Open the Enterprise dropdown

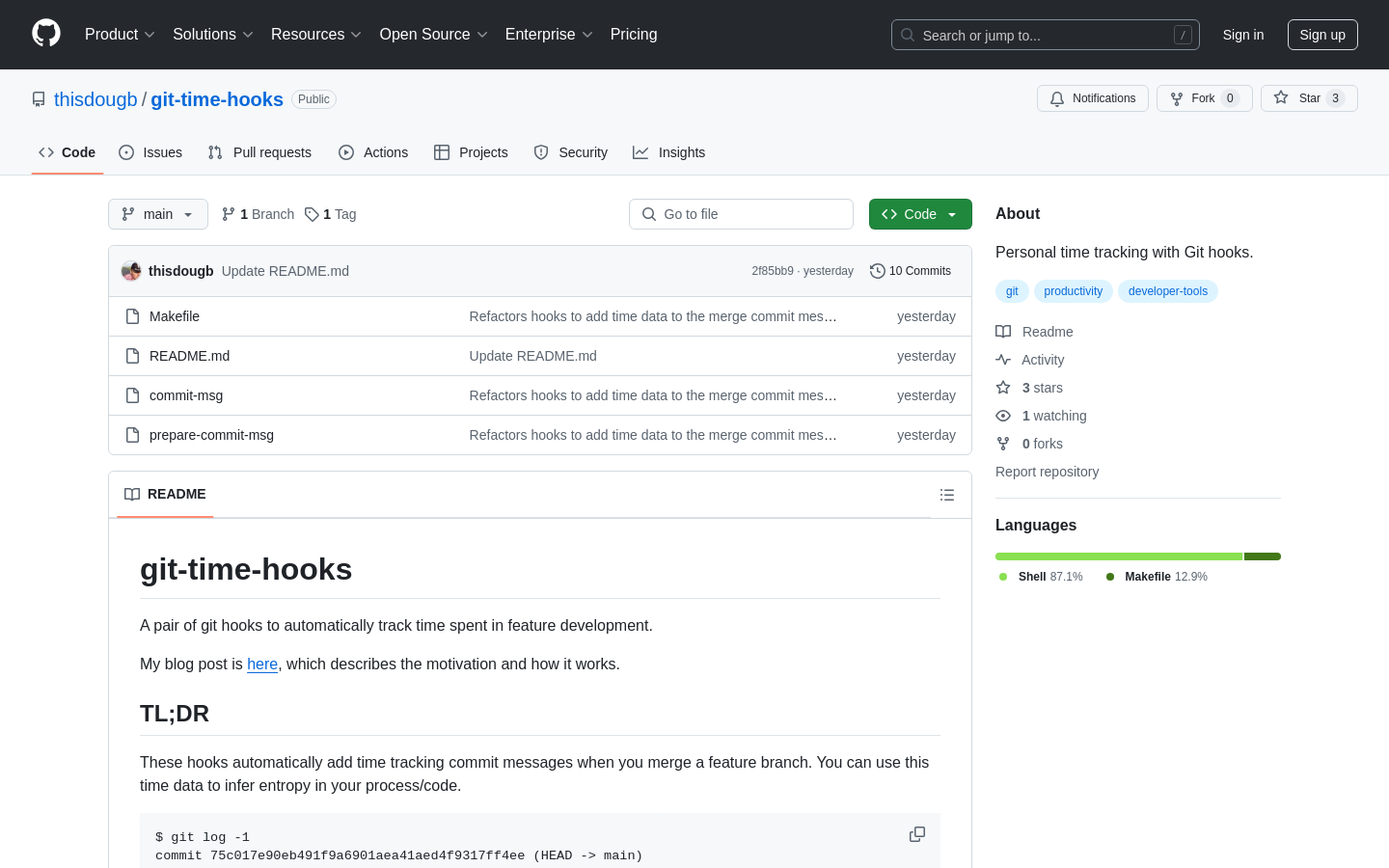549,35
